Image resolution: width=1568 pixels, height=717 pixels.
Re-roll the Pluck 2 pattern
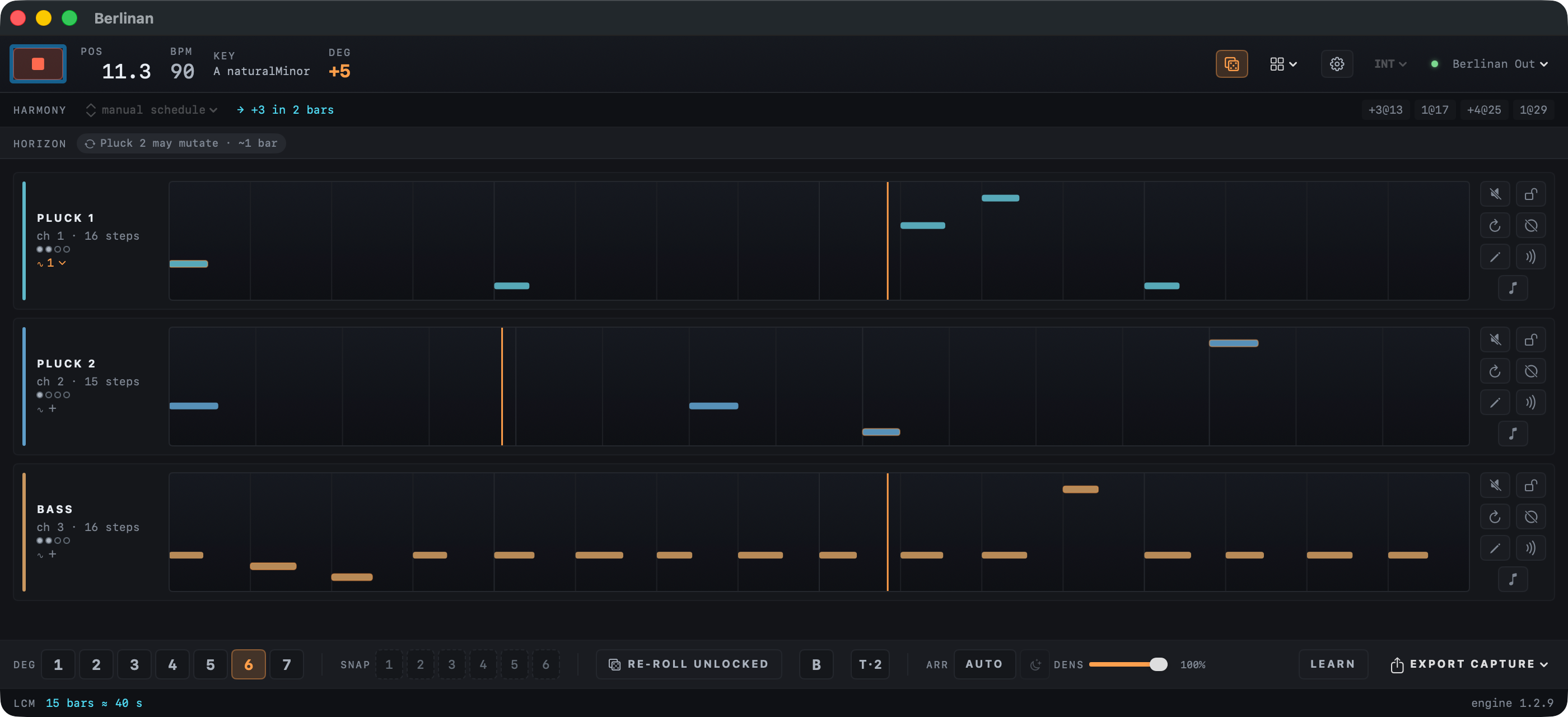1494,371
